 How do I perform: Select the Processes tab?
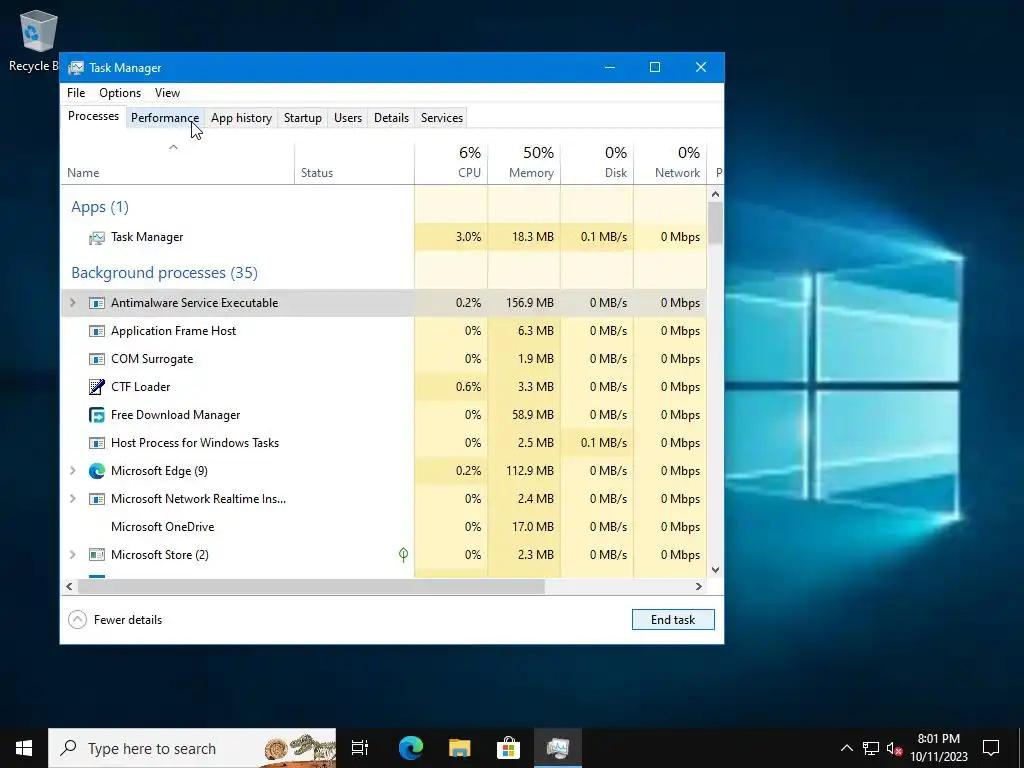click(x=93, y=116)
